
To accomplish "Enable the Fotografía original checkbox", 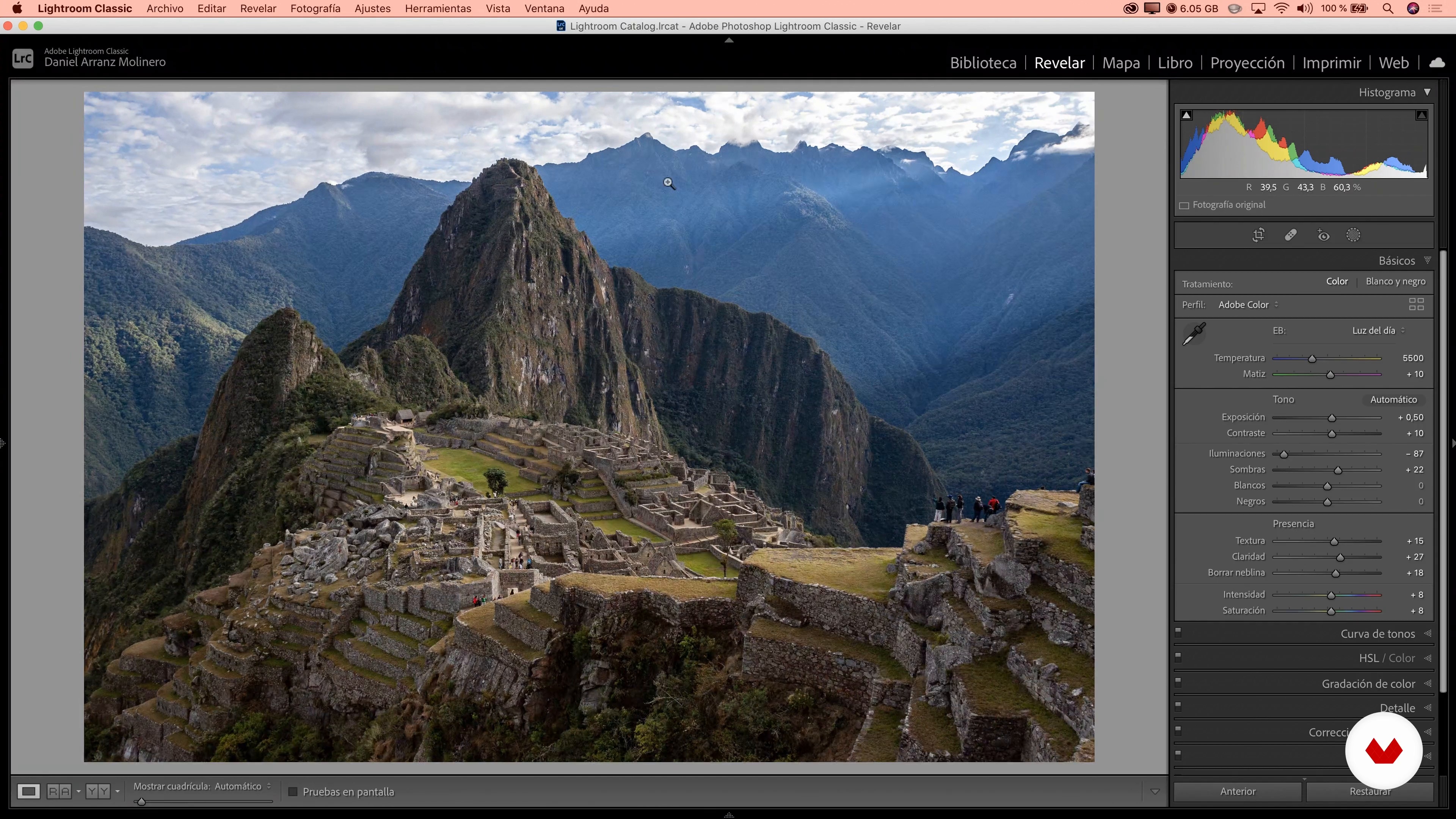I will coord(1184,205).
